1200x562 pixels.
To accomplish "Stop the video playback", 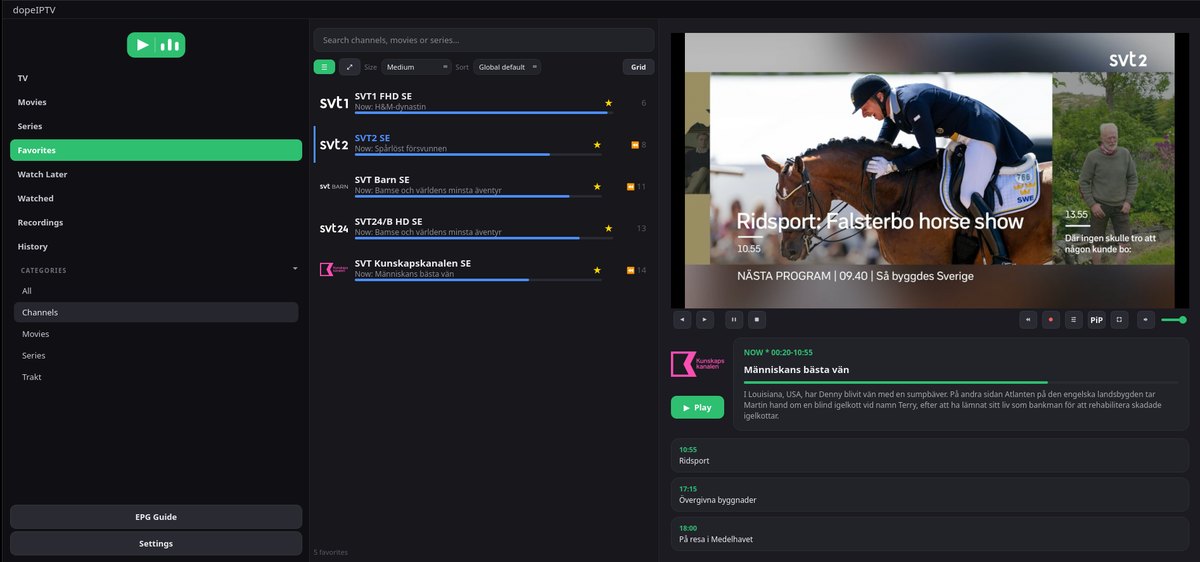I will 757,320.
